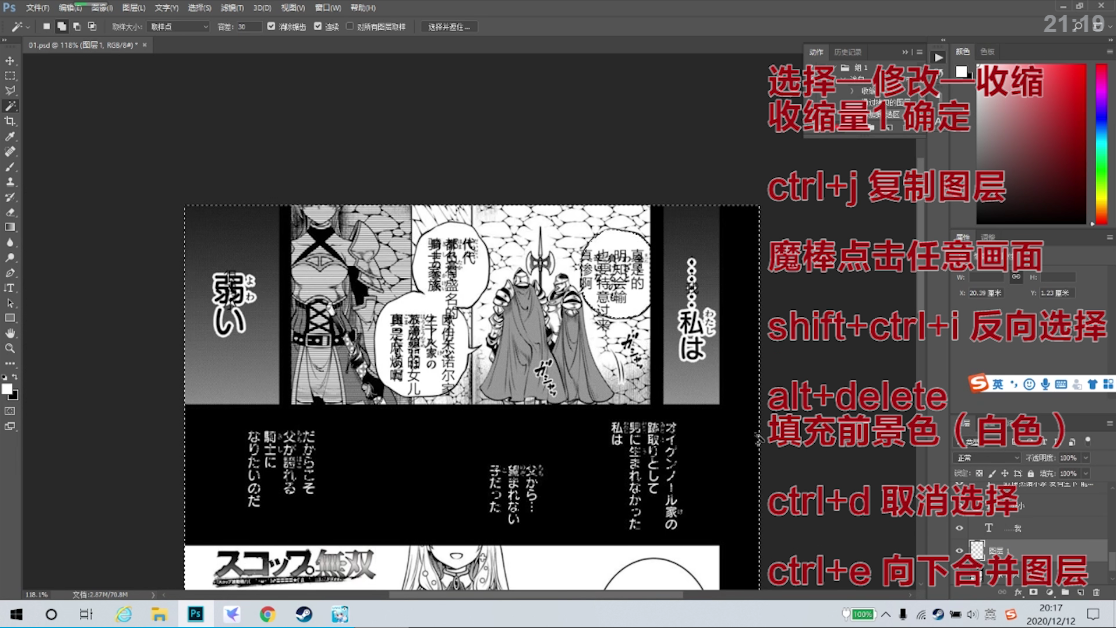
Task: Add layer style with fx icon
Action: (x=1018, y=592)
